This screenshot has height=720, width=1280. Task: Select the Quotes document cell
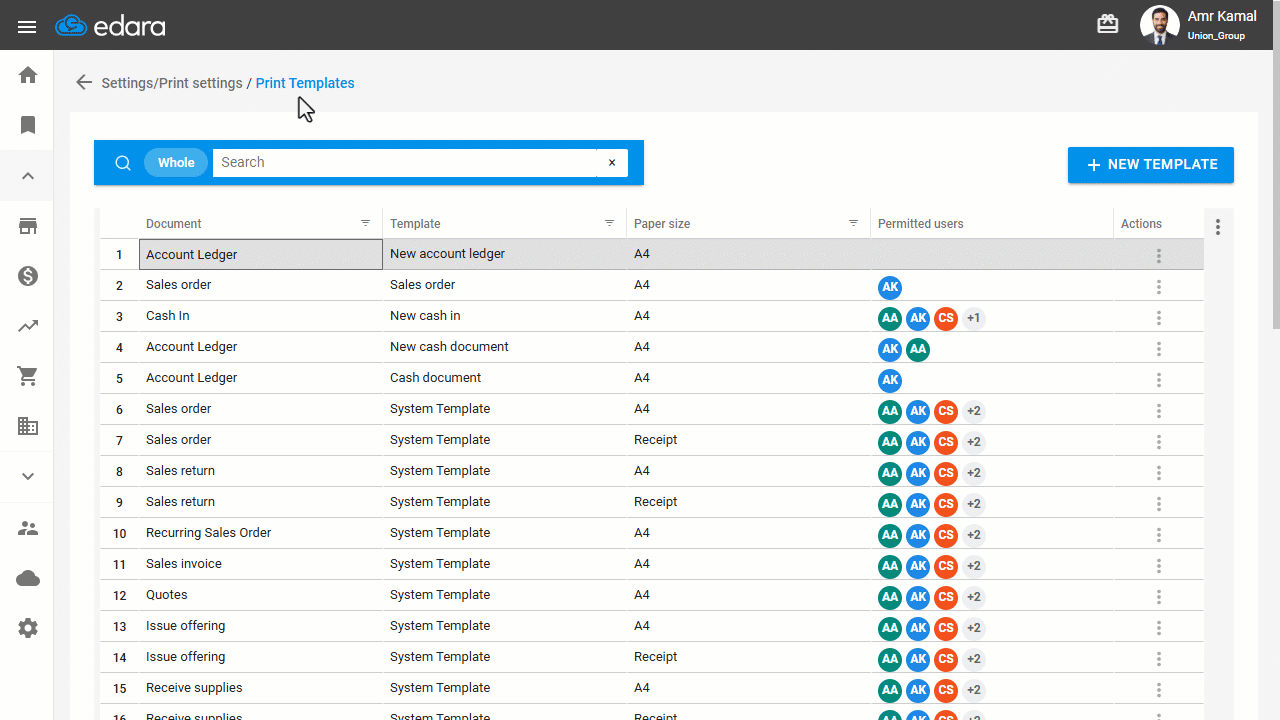[261, 595]
